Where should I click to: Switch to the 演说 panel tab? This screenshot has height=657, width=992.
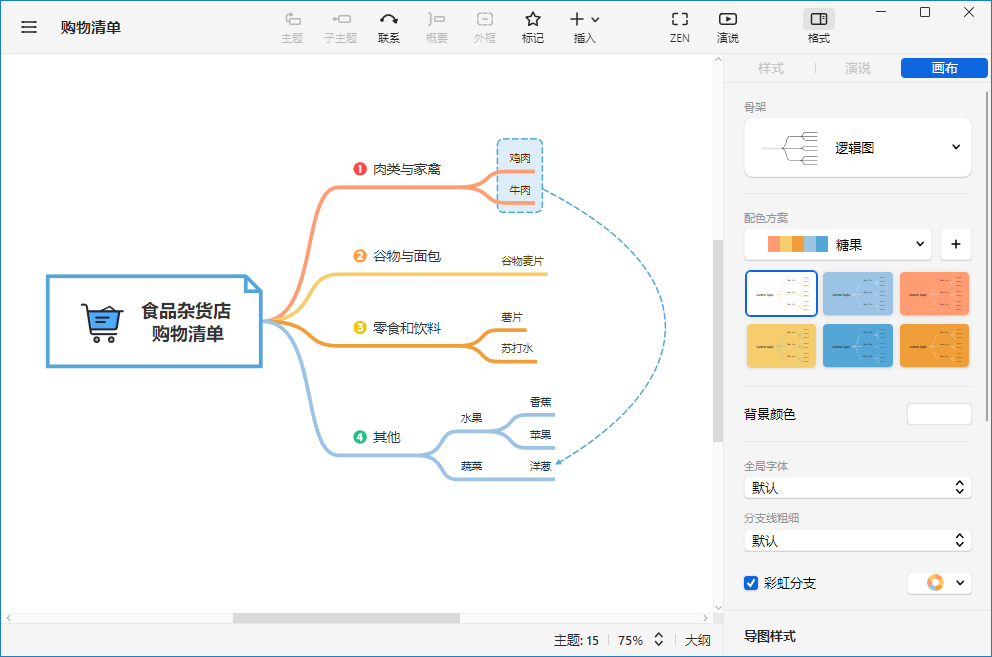(857, 68)
